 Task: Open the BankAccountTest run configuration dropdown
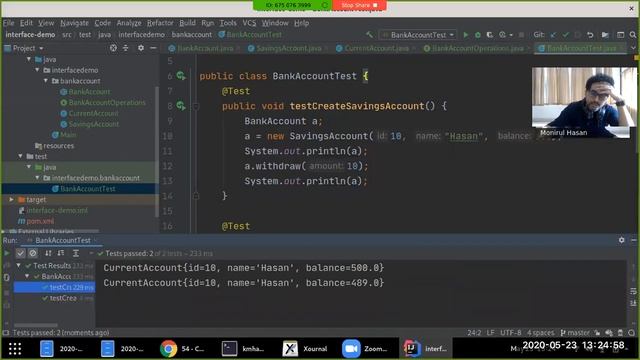pyautogui.click(x=418, y=35)
